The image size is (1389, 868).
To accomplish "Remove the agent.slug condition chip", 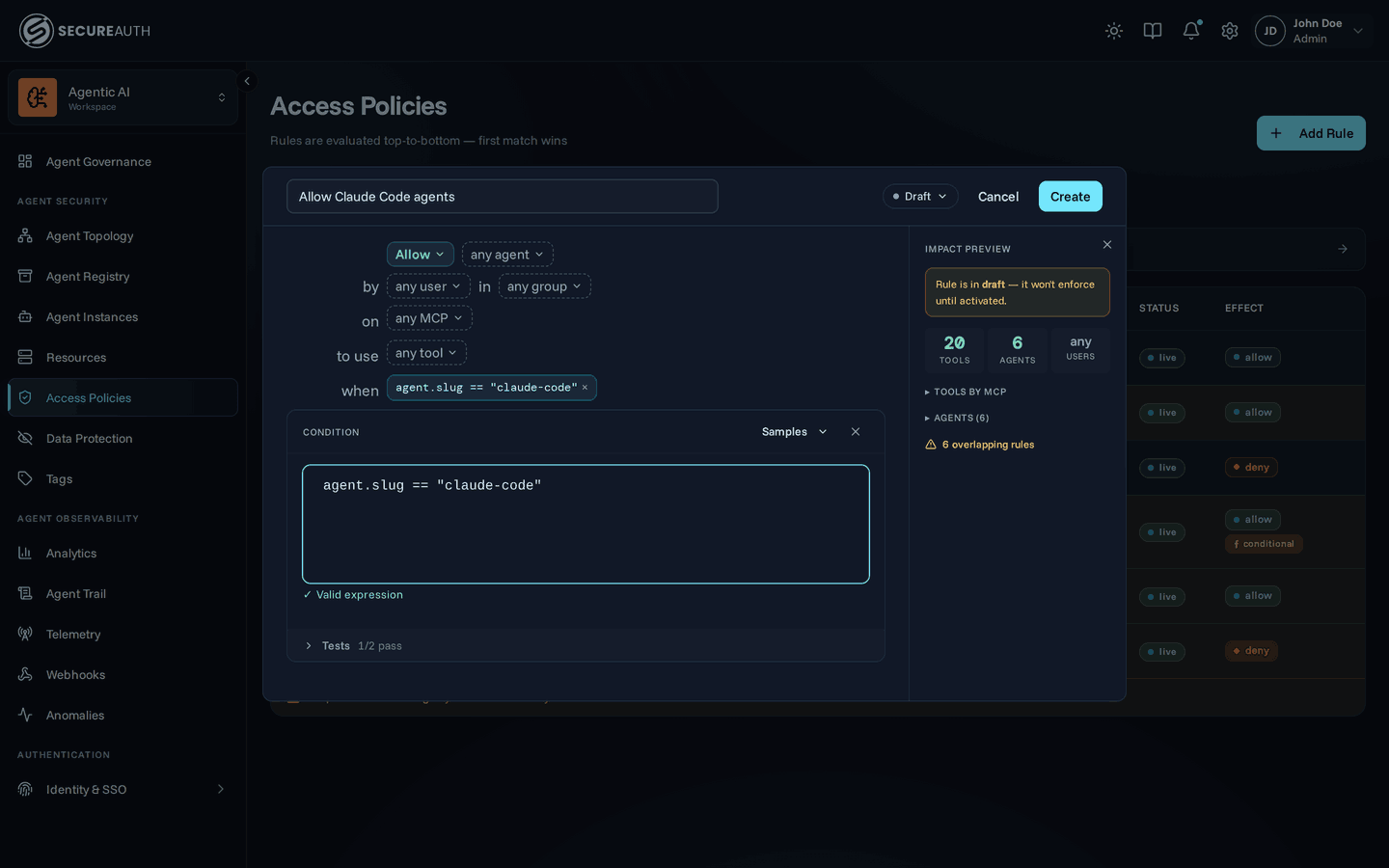I will point(585,388).
